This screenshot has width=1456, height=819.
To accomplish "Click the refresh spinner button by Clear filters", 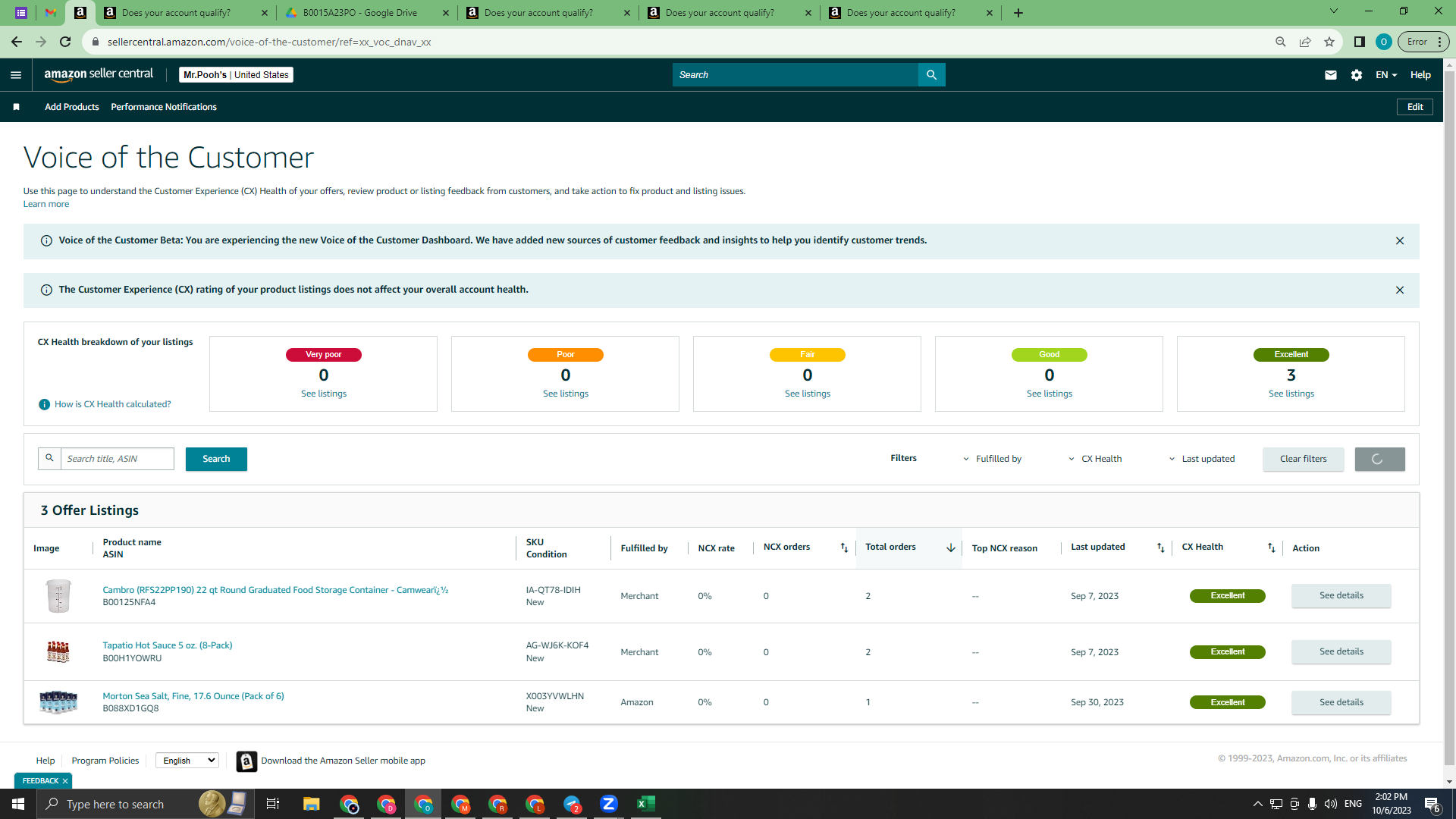I will [1379, 459].
